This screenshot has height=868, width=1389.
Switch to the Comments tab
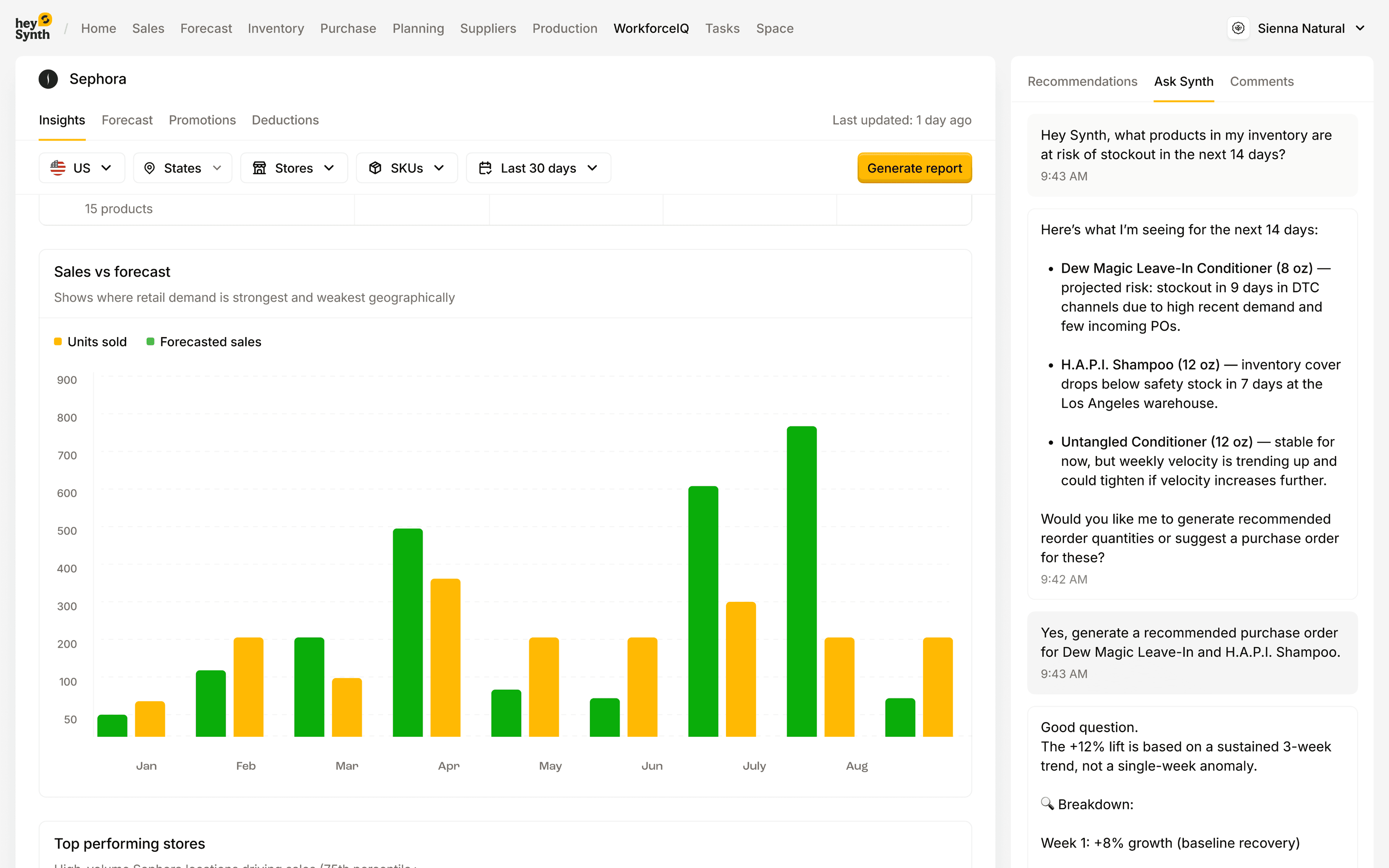1261,81
